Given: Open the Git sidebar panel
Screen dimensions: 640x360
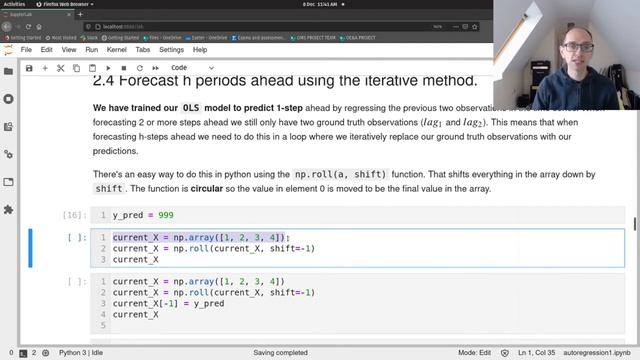Looking at the screenshot, I should click(8, 127).
